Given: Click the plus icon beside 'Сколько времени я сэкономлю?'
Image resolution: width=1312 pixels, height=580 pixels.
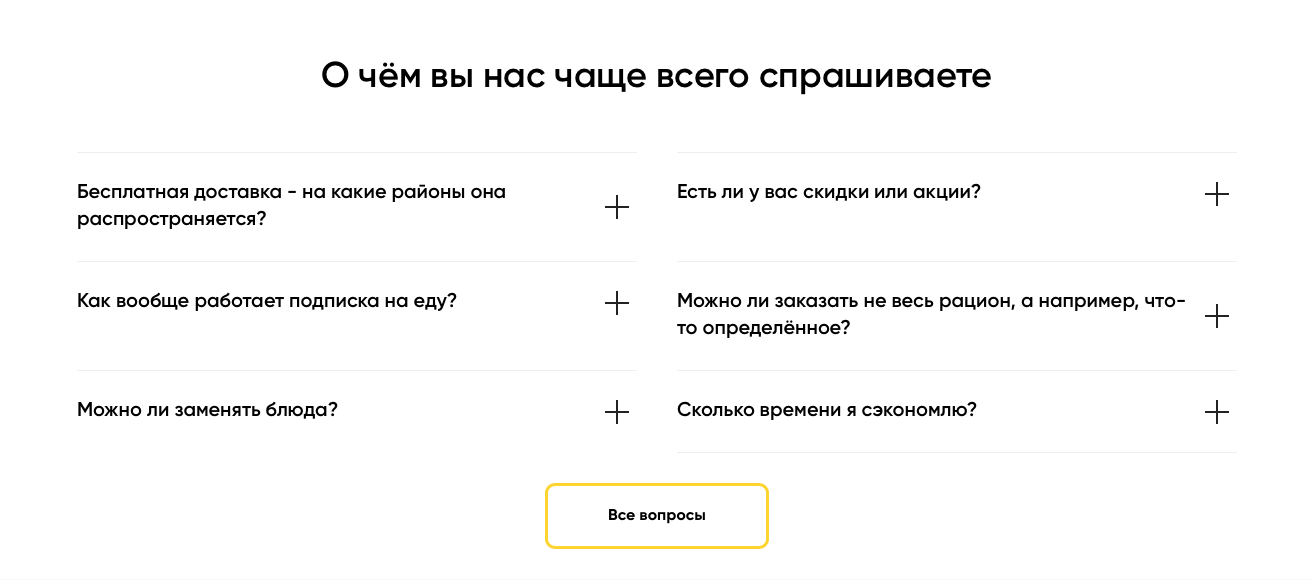Looking at the screenshot, I should point(1217,412).
